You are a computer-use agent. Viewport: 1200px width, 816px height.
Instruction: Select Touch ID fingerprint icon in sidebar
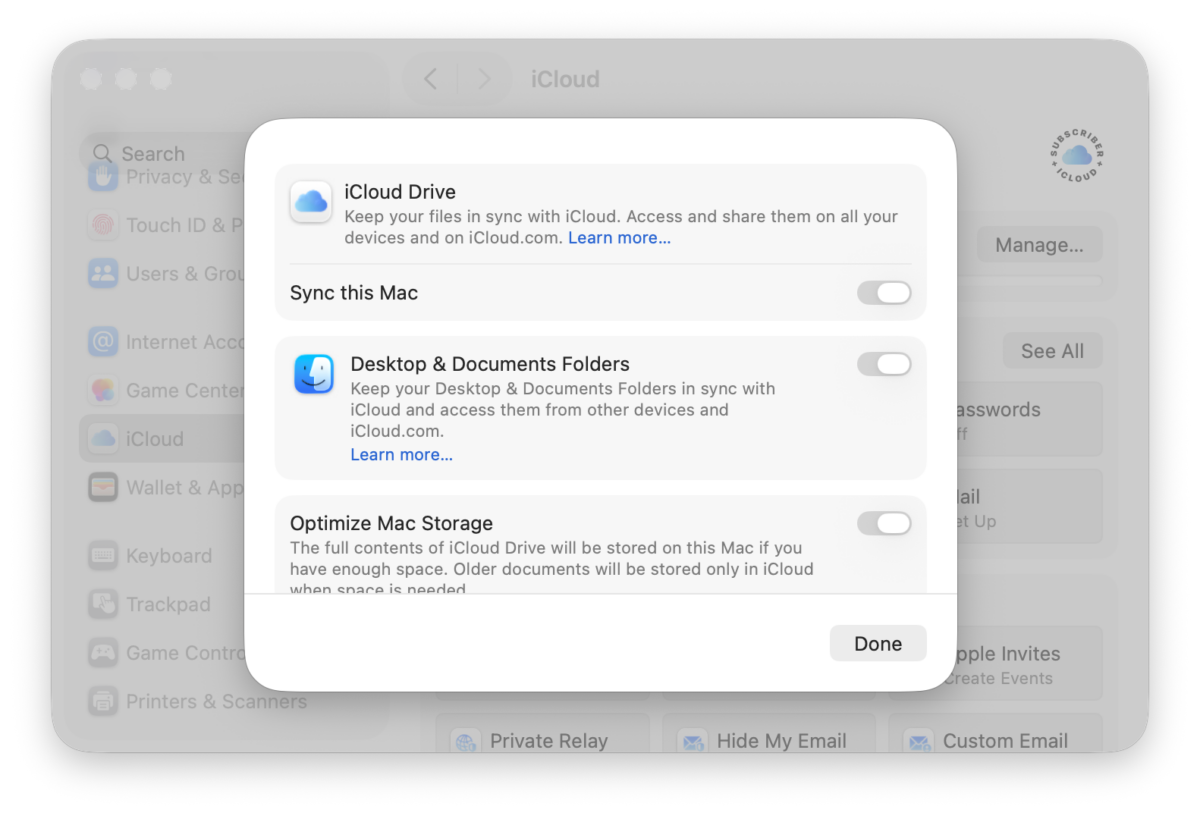103,225
